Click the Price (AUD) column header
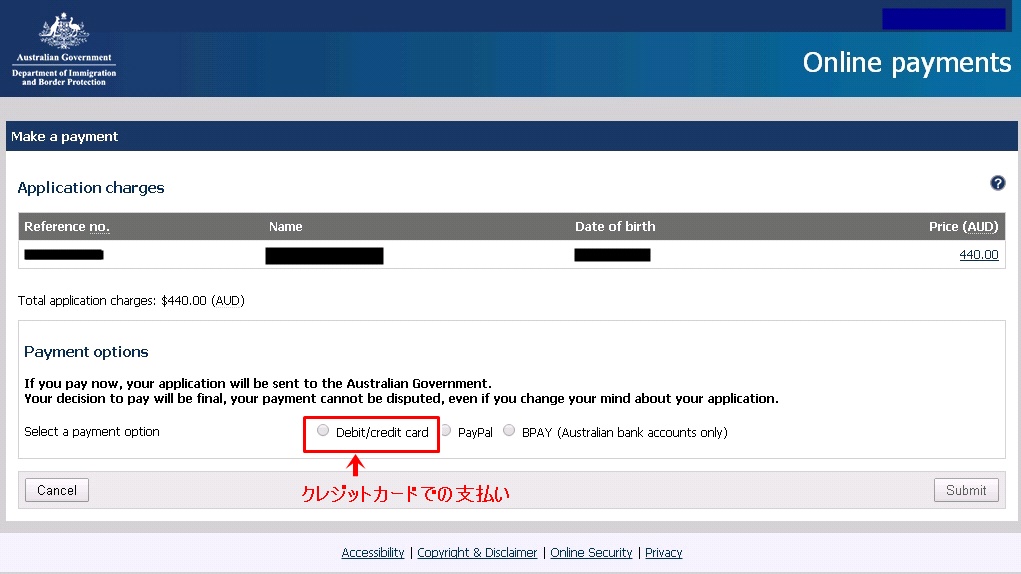The width and height of the screenshot is (1021, 574). tap(963, 227)
